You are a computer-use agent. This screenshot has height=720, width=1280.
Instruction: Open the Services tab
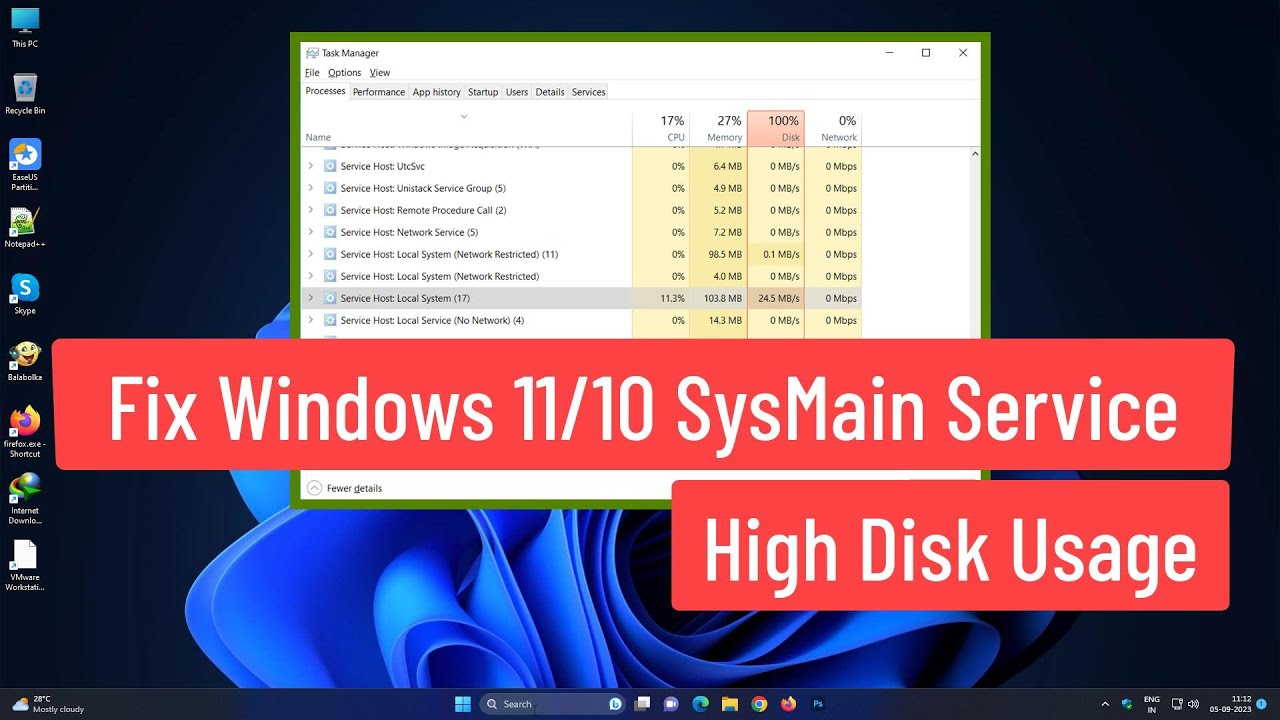click(x=588, y=92)
